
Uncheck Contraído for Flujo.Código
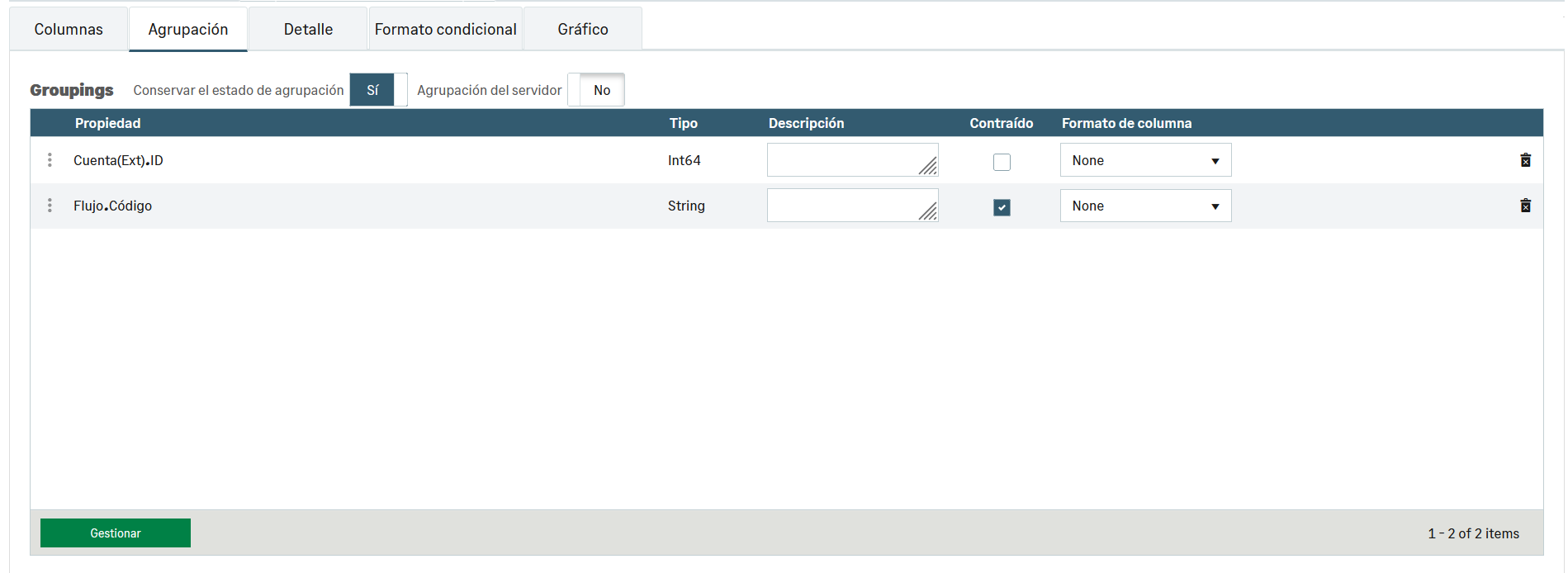point(1002,207)
